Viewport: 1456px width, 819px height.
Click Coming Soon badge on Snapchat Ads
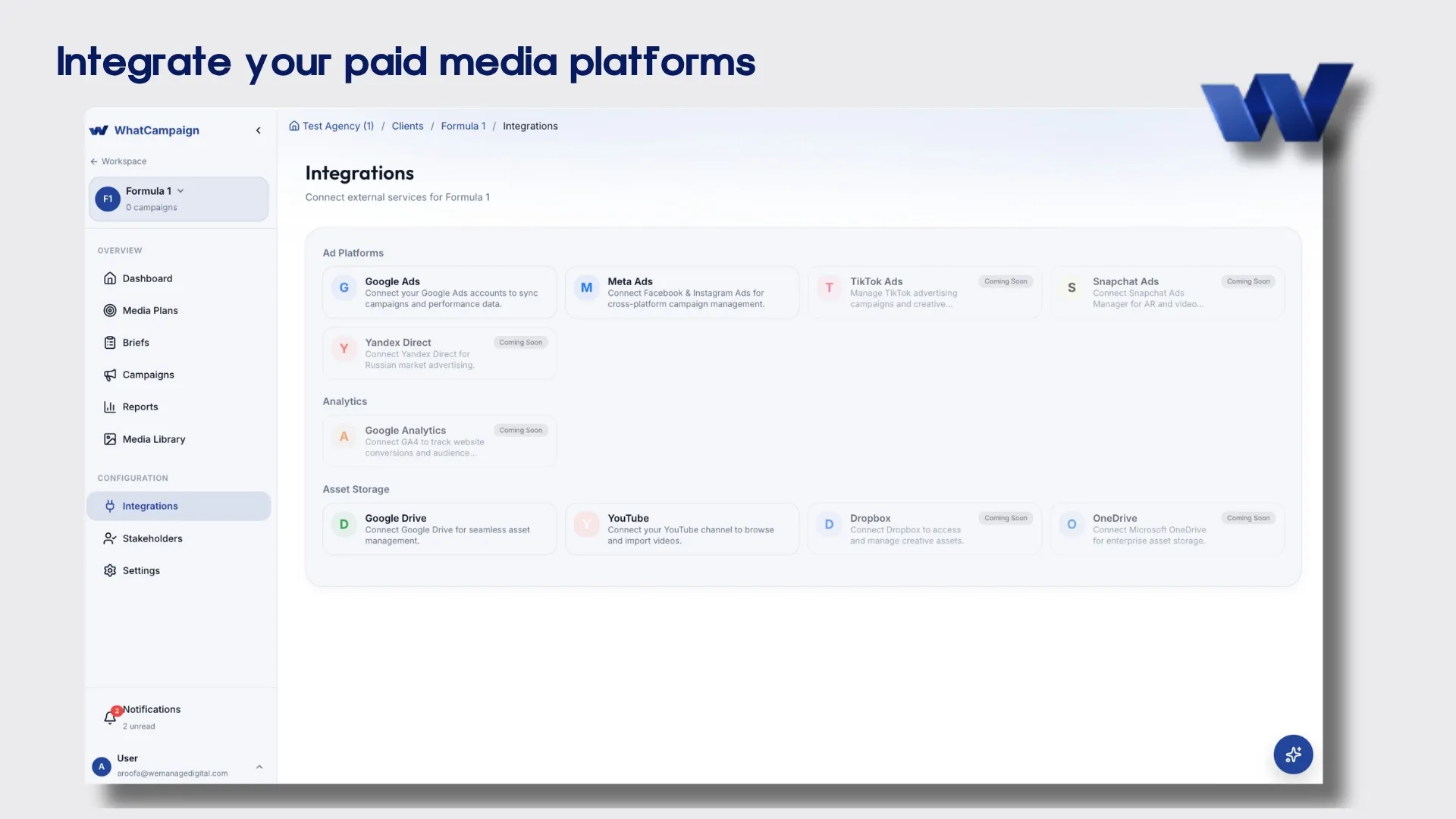point(1248,281)
